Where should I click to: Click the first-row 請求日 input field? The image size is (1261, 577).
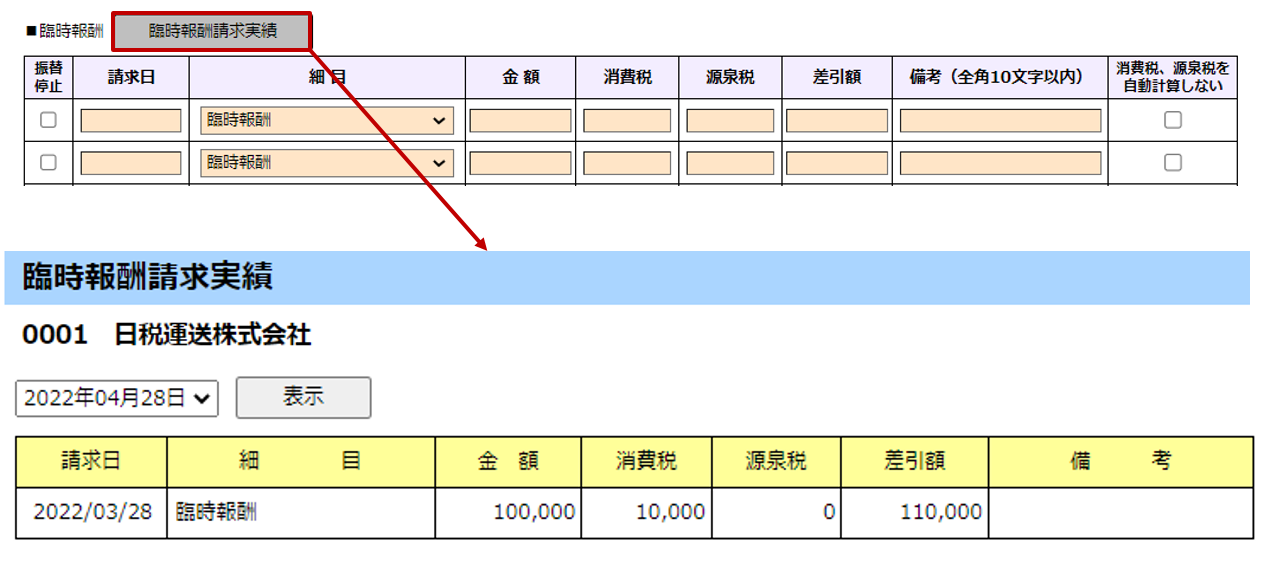(131, 121)
